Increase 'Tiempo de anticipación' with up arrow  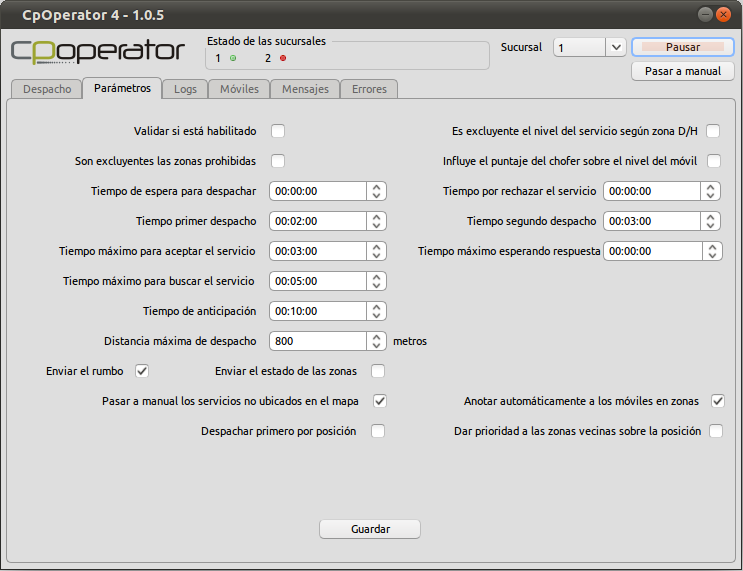[x=376, y=307]
